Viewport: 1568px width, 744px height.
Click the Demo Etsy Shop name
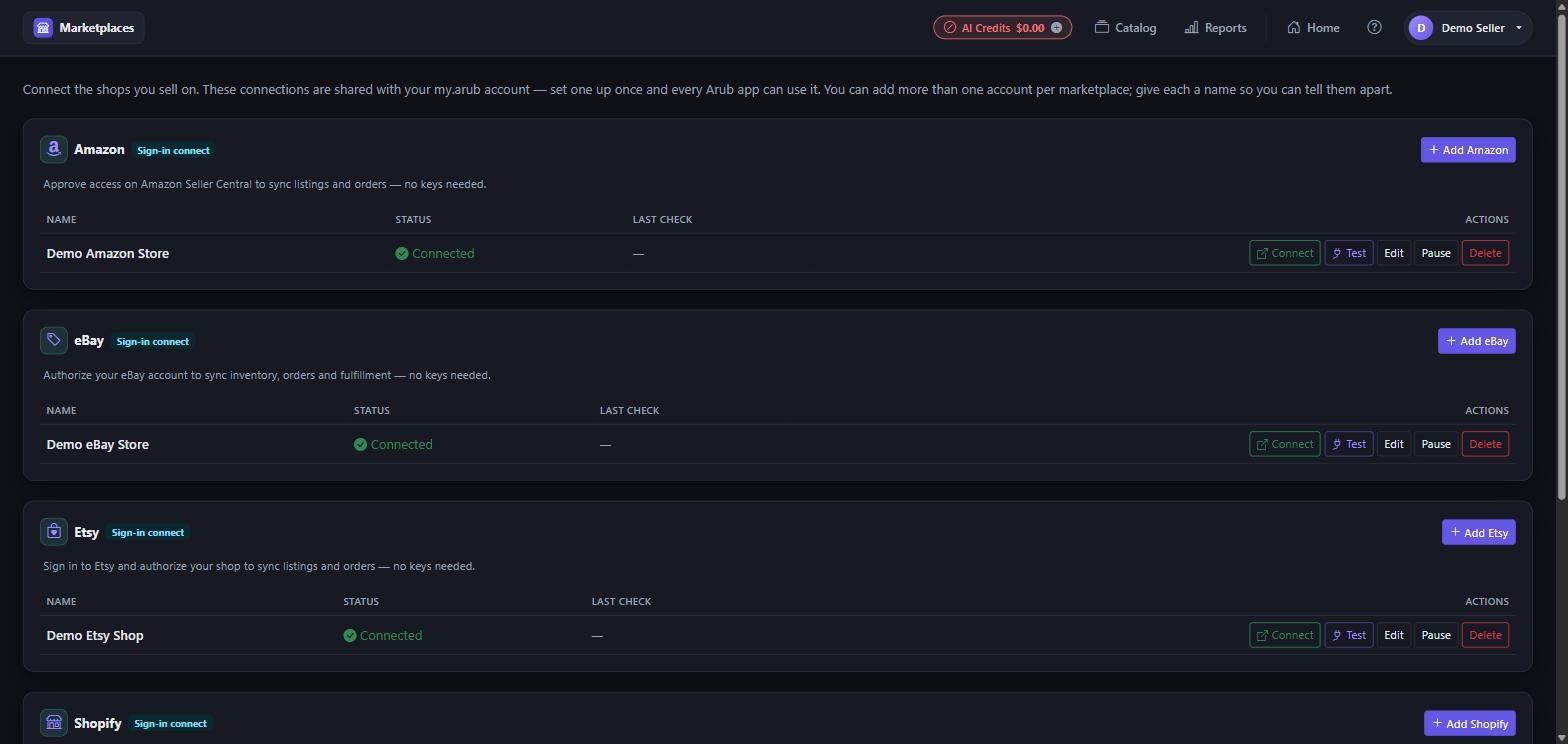pos(95,635)
